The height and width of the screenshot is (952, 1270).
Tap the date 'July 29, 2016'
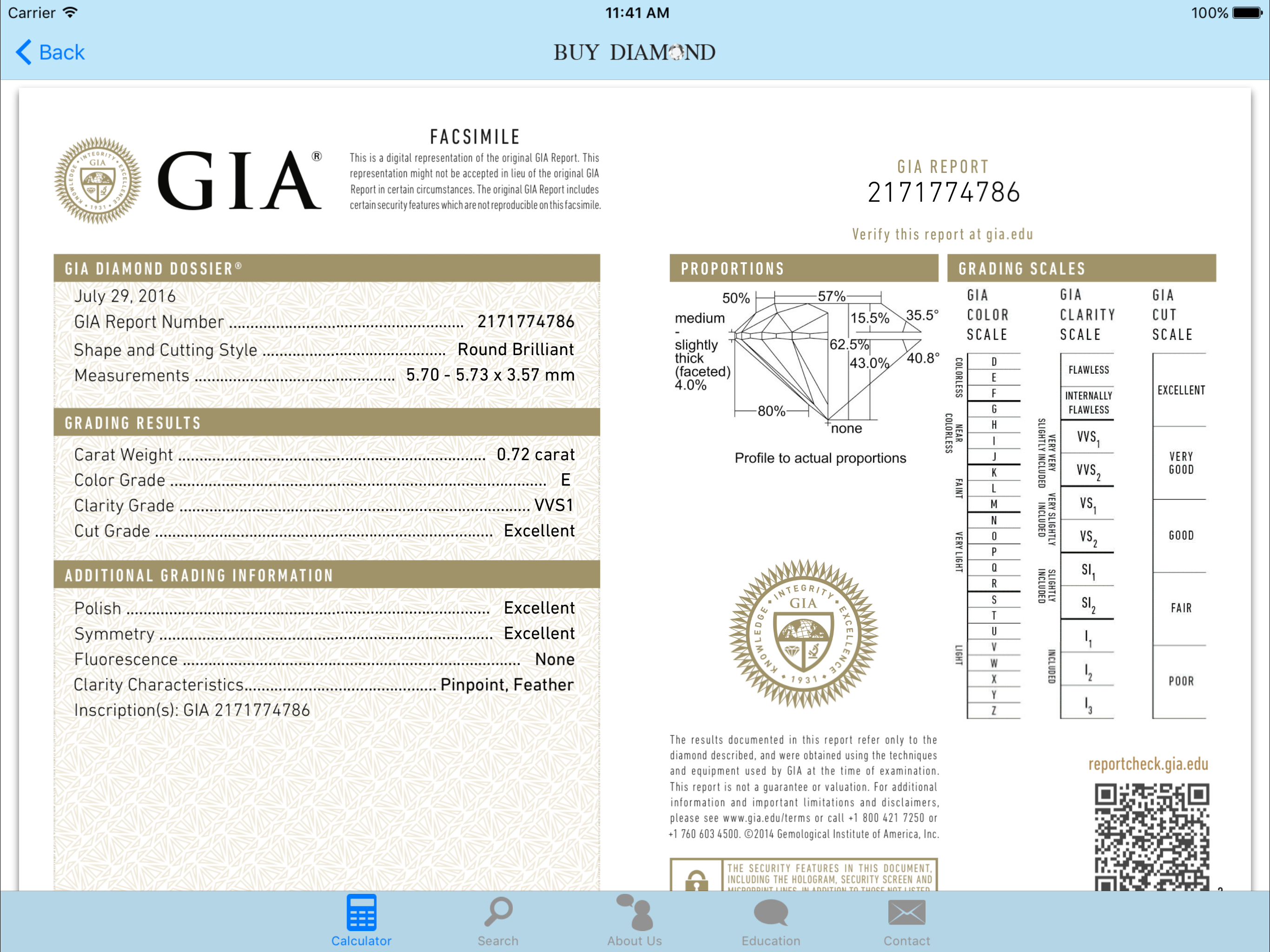[x=125, y=296]
